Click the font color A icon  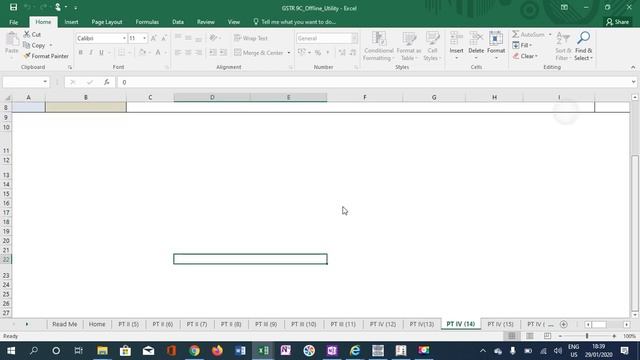158,53
